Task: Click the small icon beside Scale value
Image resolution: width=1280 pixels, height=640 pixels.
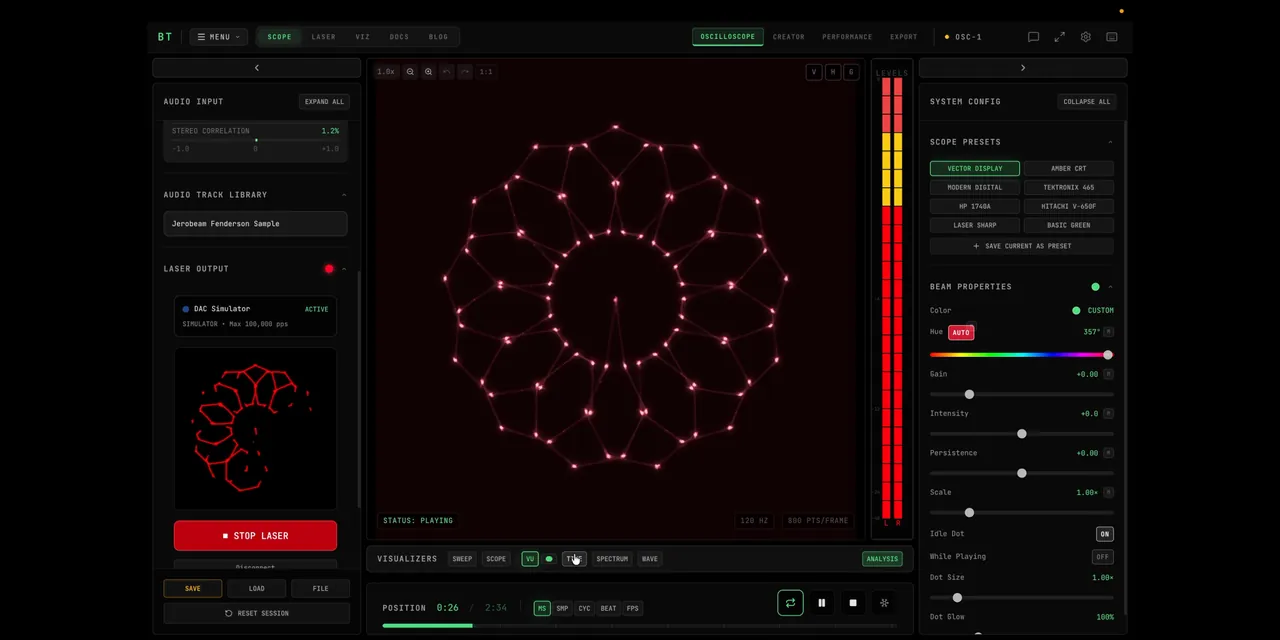Action: click(1108, 492)
